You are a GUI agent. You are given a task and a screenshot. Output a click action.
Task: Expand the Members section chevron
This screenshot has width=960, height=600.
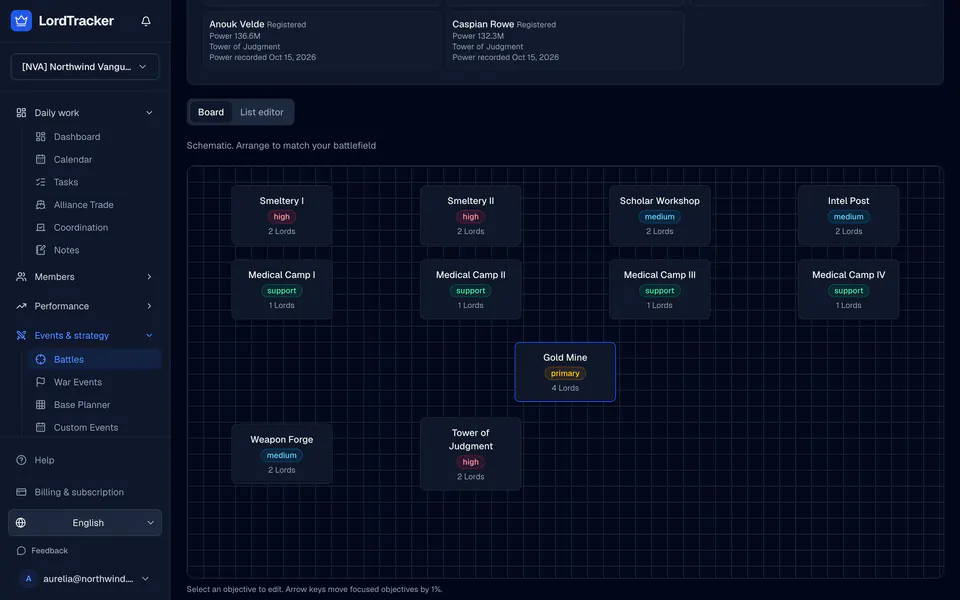point(149,277)
